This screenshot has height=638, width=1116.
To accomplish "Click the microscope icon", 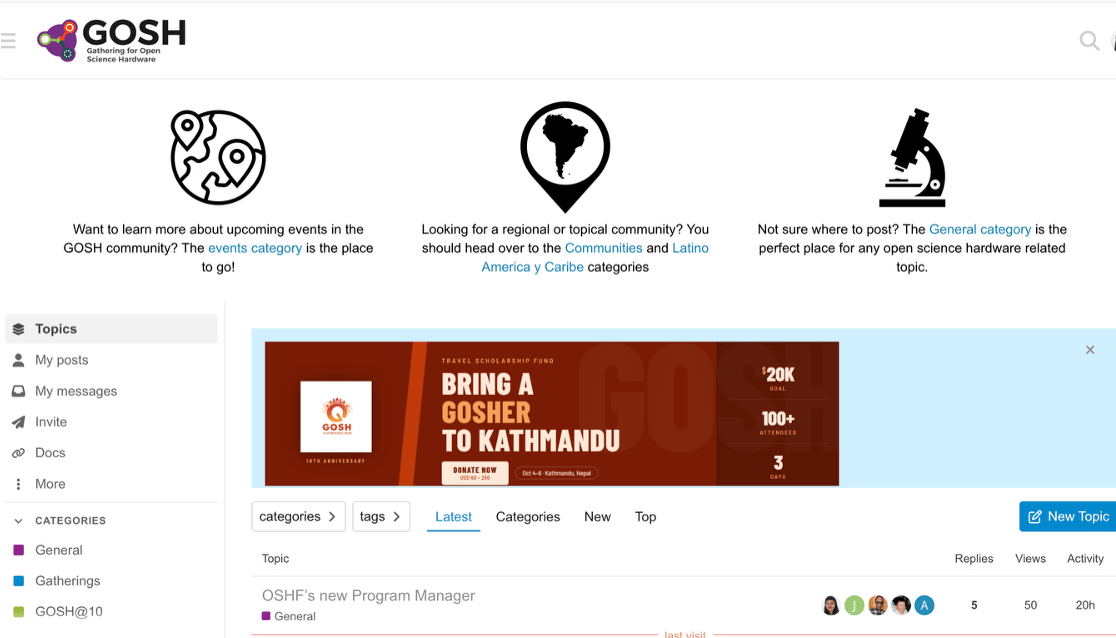I will coord(912,157).
